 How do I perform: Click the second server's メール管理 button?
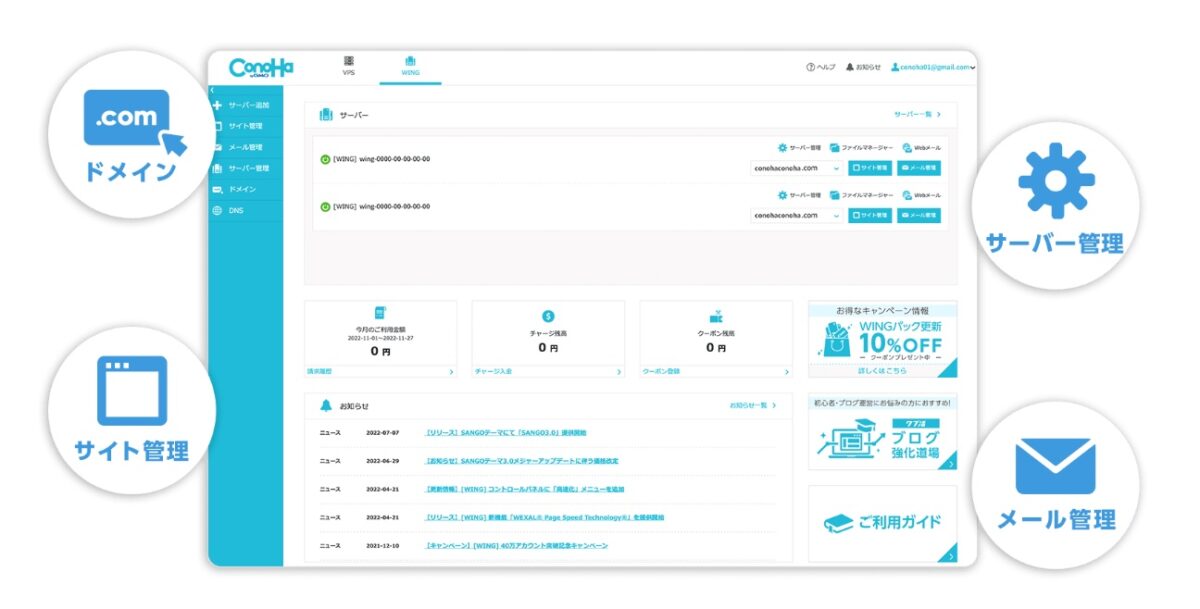[x=918, y=215]
